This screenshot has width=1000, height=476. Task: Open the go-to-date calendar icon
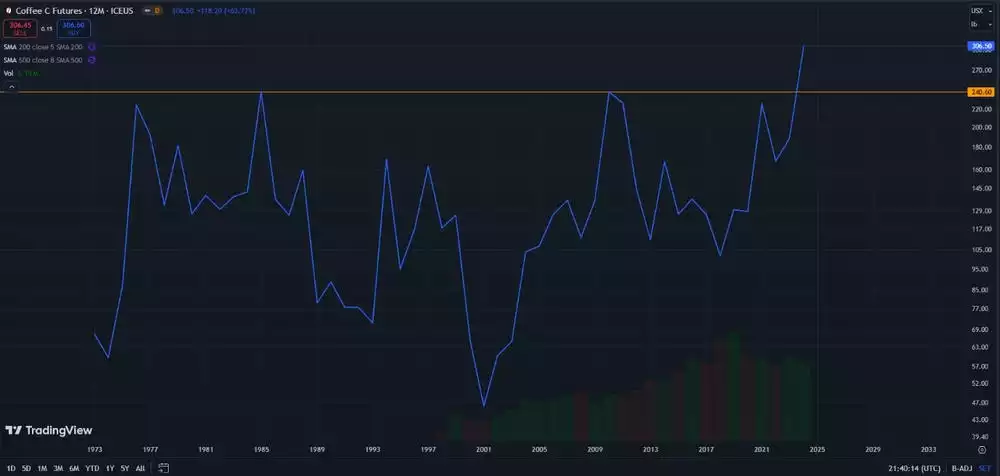(163, 468)
